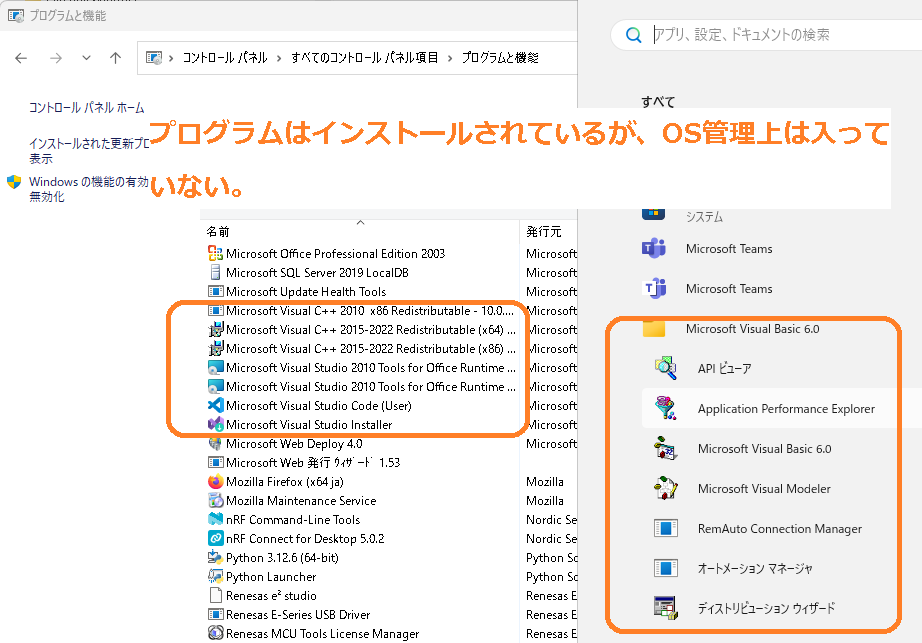Open the オートメーション マネージャ icon
The width and height of the screenshot is (922, 643).
tap(666, 568)
